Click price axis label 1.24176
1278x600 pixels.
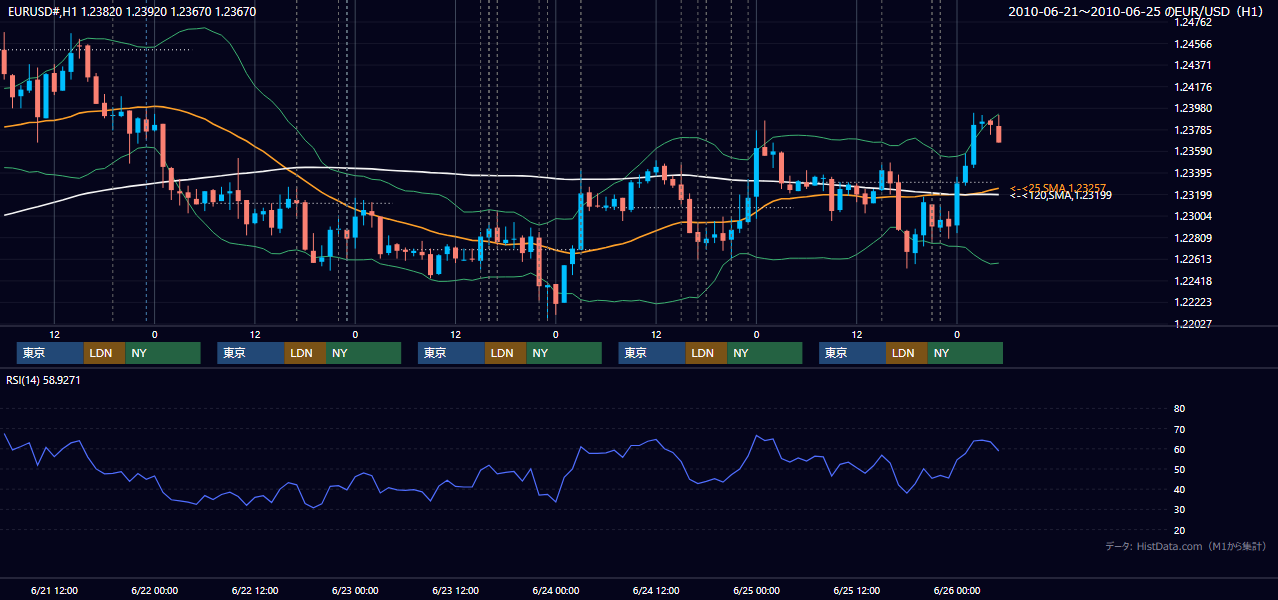coord(1192,87)
